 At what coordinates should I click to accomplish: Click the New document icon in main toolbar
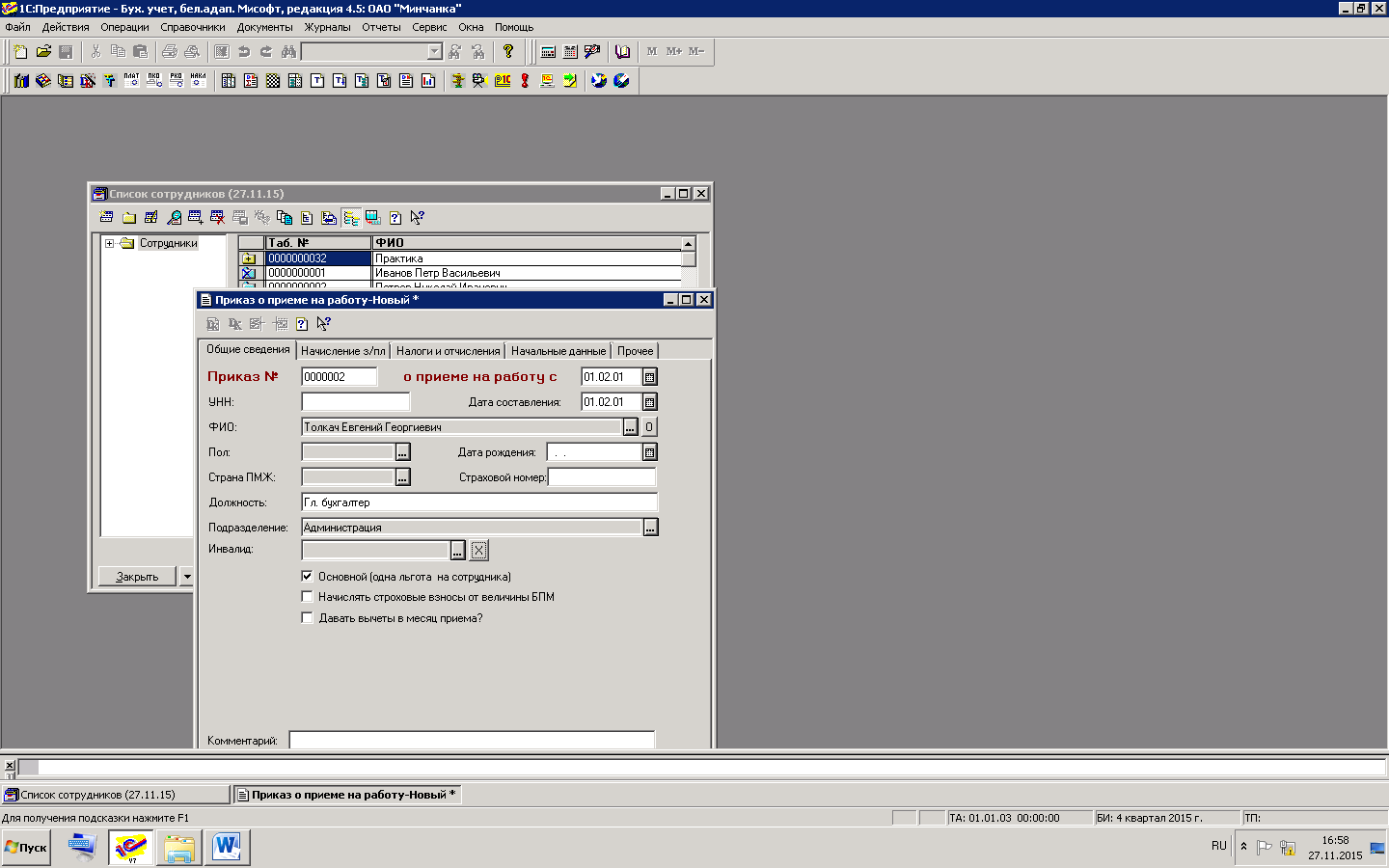(x=20, y=52)
